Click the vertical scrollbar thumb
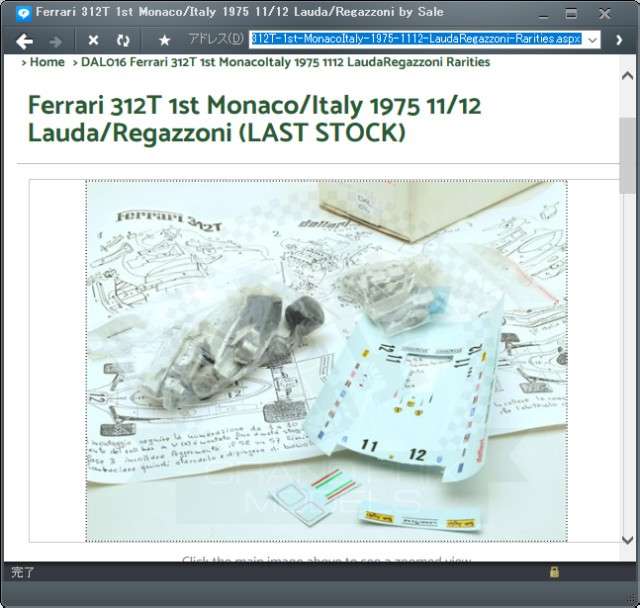The image size is (640, 608). coord(627,155)
